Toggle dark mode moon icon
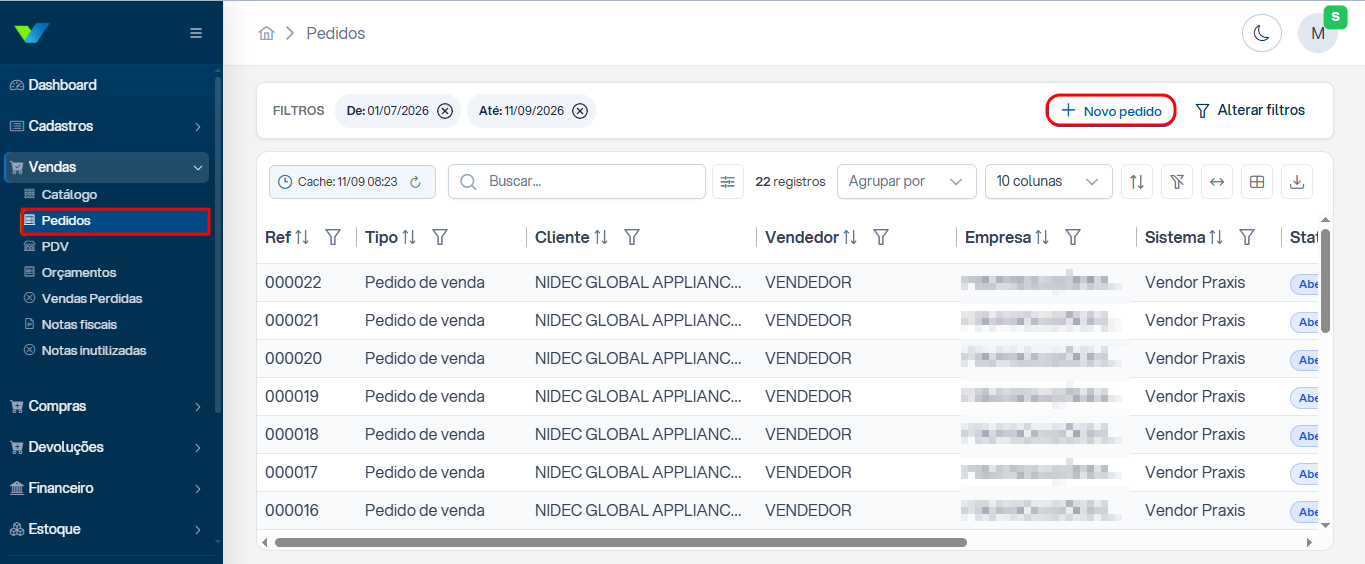The width and height of the screenshot is (1365, 564). tap(1262, 33)
